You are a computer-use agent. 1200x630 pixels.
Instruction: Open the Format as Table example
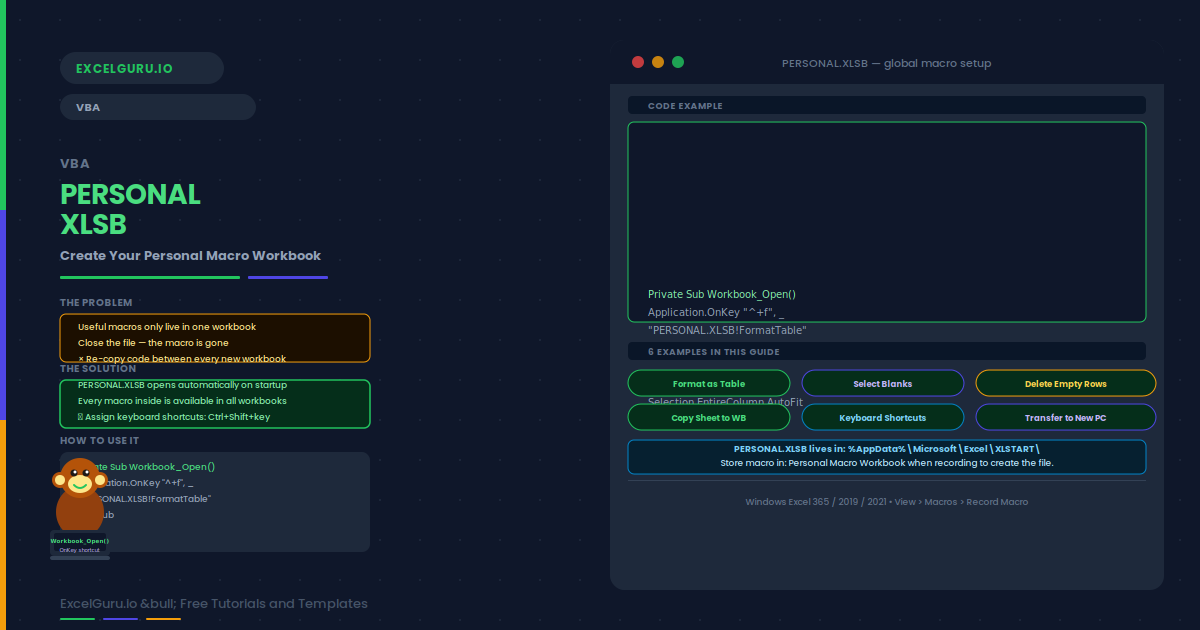click(709, 383)
